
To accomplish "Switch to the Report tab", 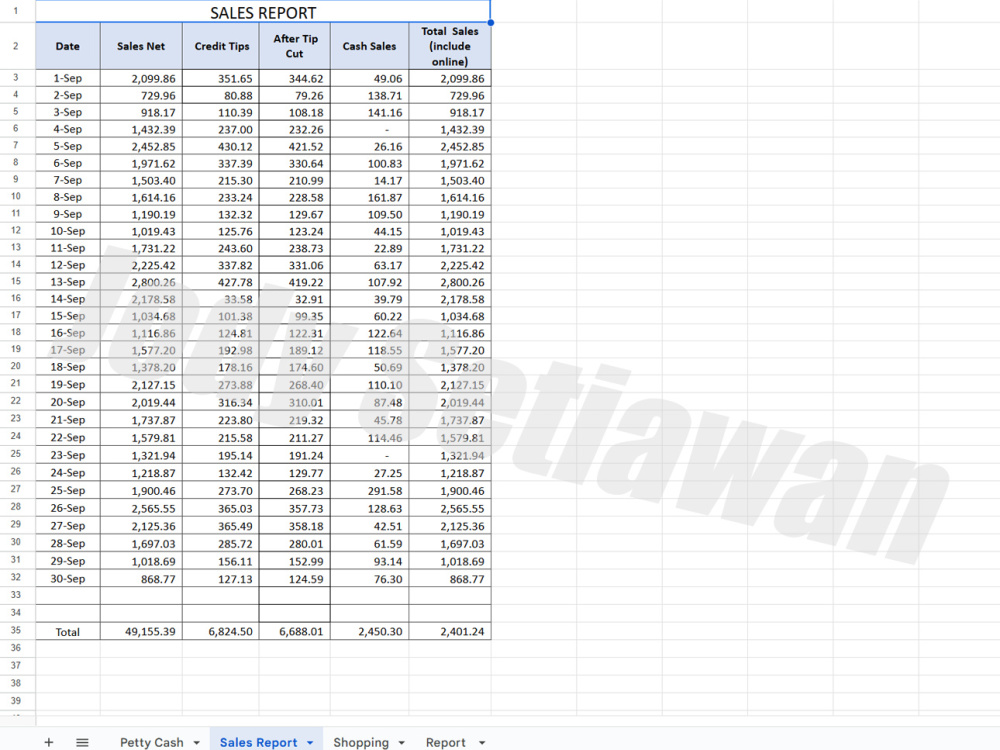I will [446, 742].
